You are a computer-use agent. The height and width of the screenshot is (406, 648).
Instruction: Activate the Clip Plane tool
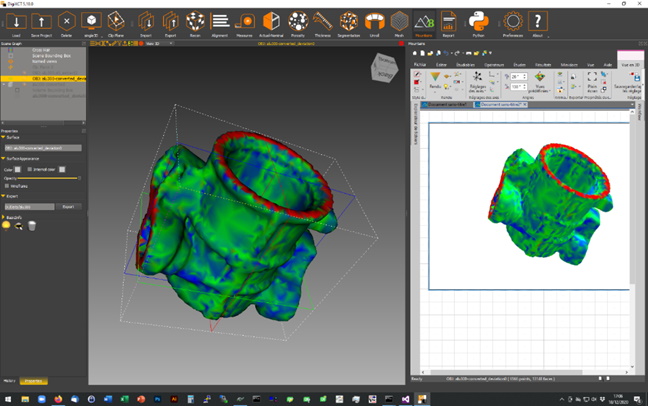[116, 21]
